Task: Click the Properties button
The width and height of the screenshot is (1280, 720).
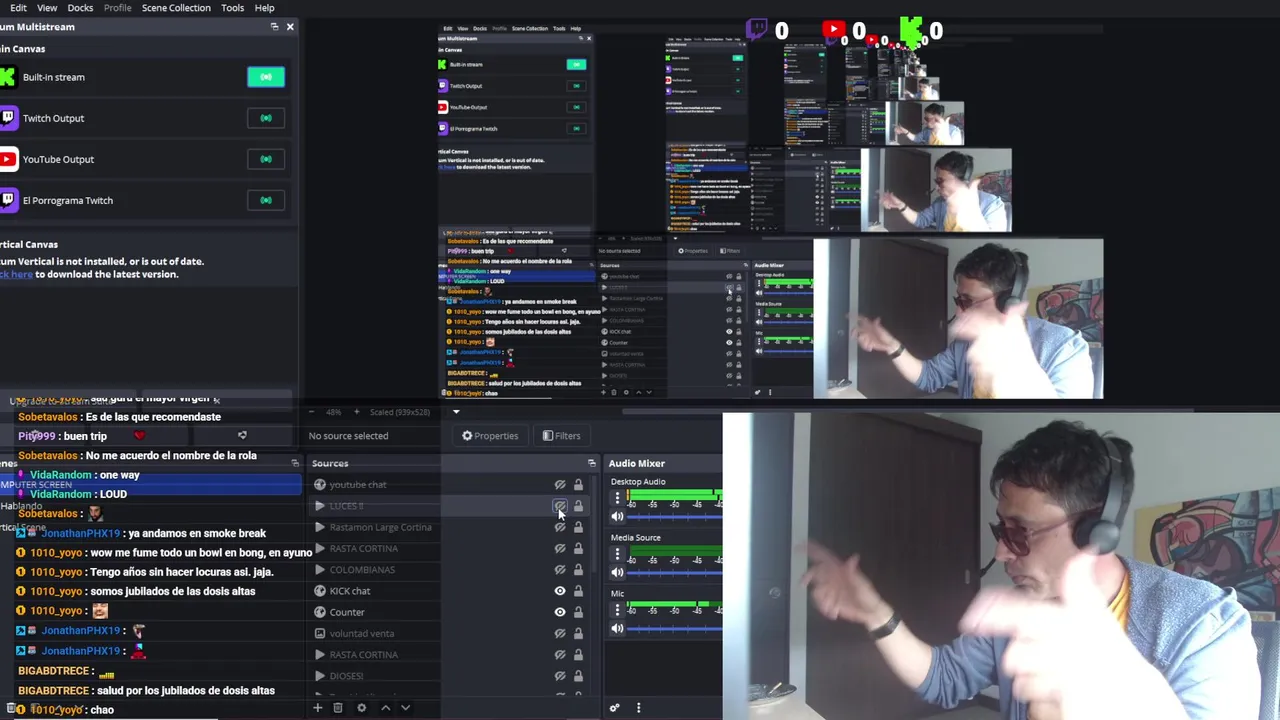Action: tap(490, 436)
